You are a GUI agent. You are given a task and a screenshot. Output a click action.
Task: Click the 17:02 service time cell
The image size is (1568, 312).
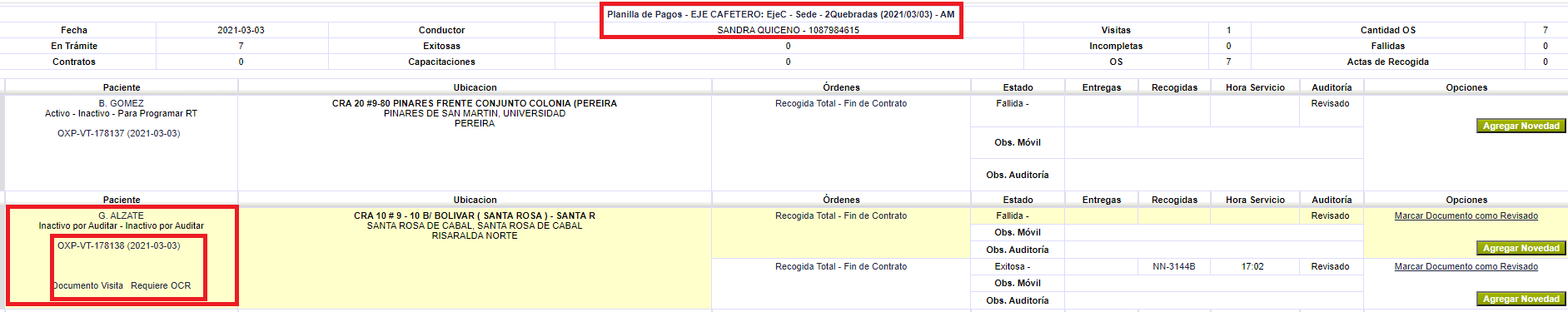pos(1252,266)
